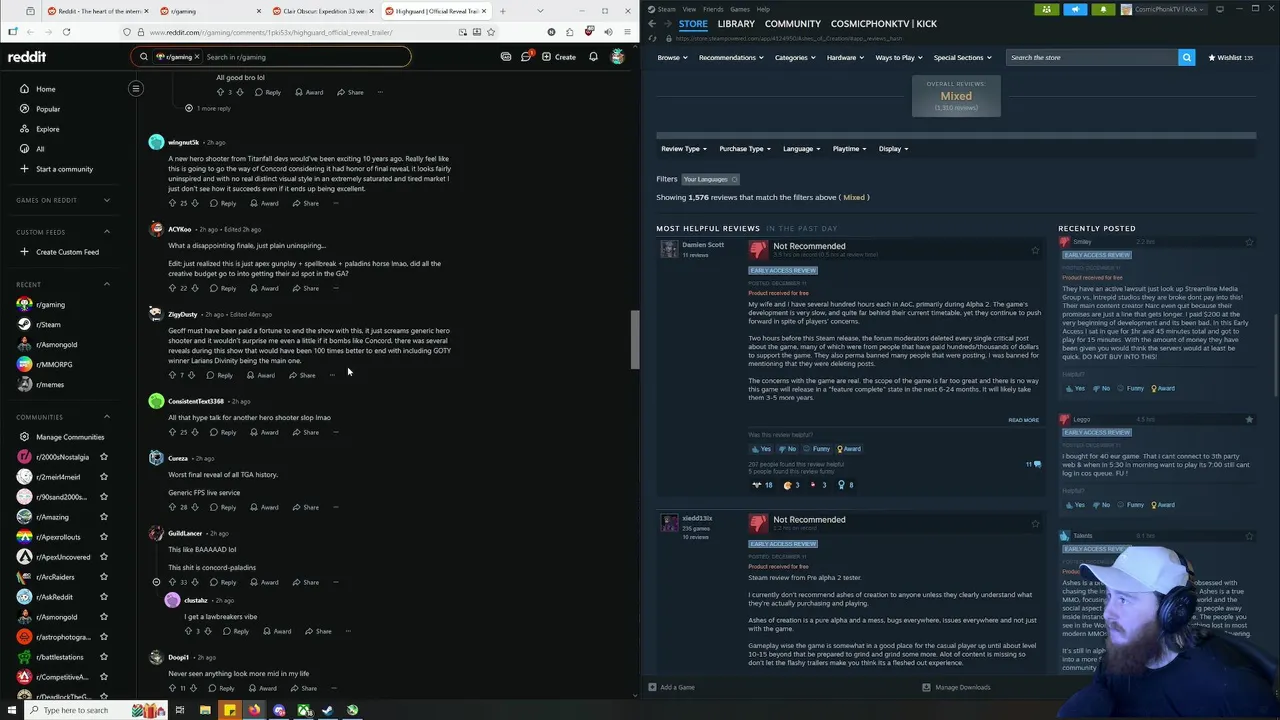The height and width of the screenshot is (720, 1280).
Task: Upvote the ConsistentText3368 comment
Action: [172, 432]
